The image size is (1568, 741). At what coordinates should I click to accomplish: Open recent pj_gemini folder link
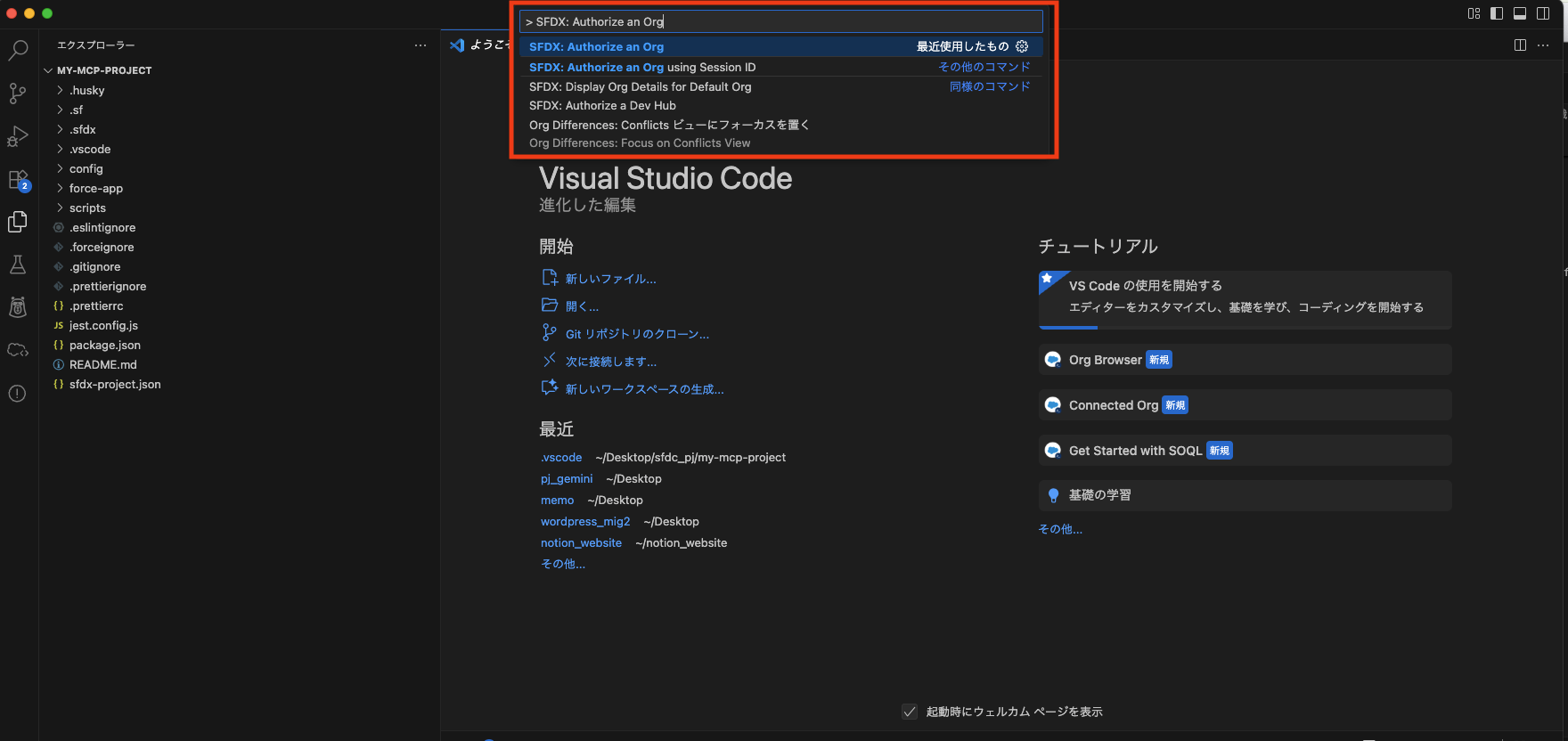(x=567, y=478)
